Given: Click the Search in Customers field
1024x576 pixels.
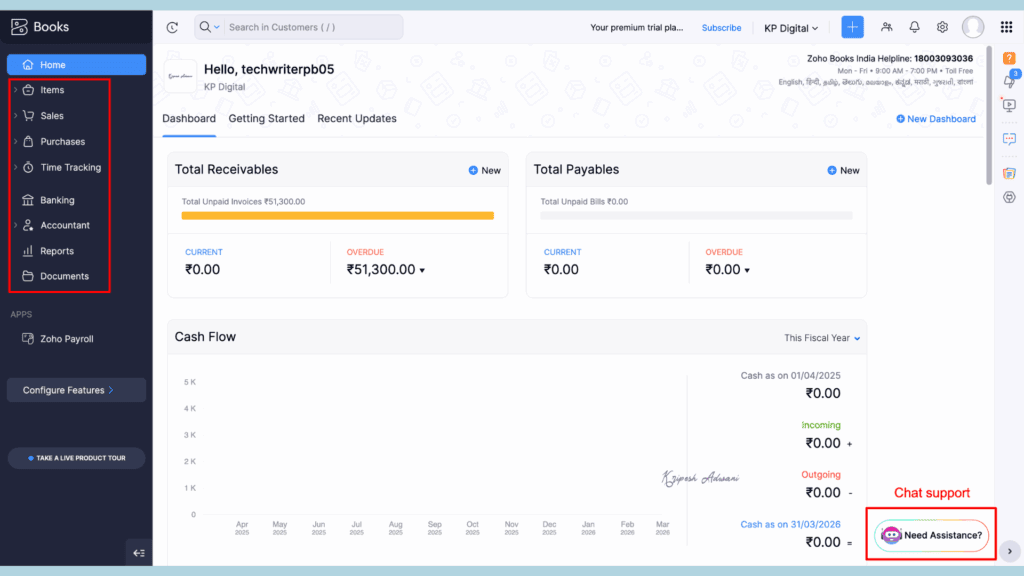Looking at the screenshot, I should click(310, 27).
